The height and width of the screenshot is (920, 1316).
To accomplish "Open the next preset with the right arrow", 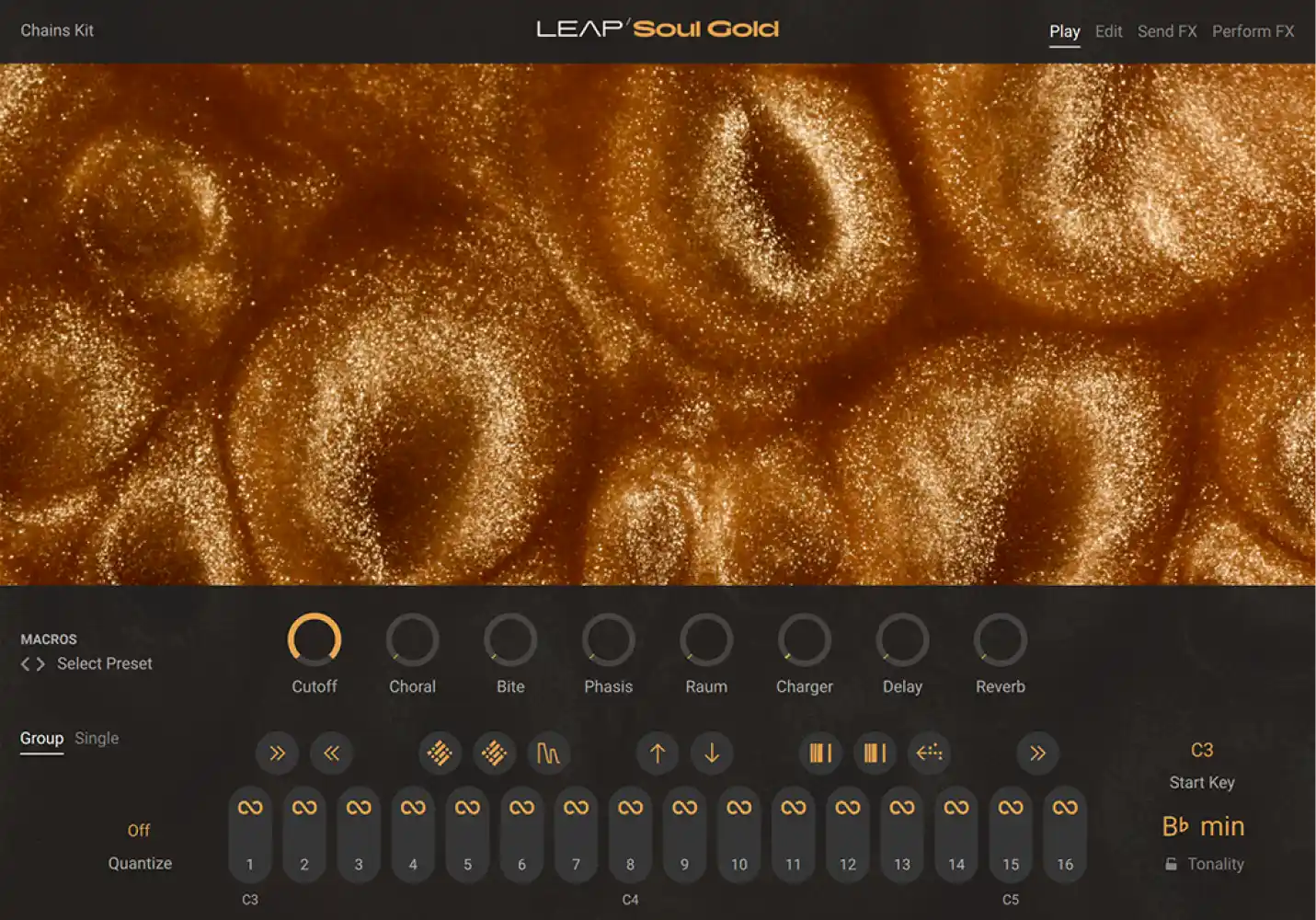I will coord(40,663).
